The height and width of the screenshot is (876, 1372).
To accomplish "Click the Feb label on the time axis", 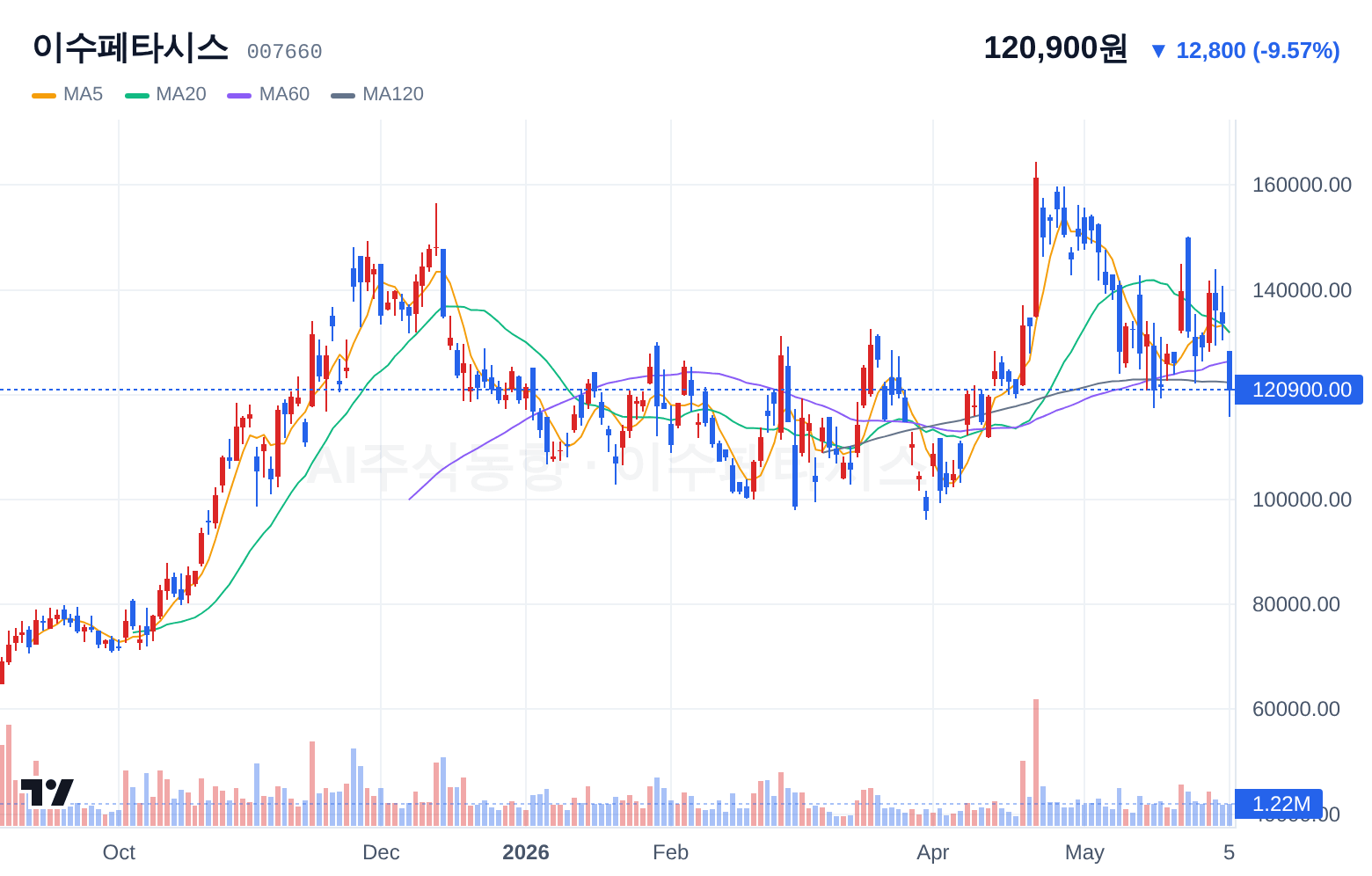I will coord(671,852).
